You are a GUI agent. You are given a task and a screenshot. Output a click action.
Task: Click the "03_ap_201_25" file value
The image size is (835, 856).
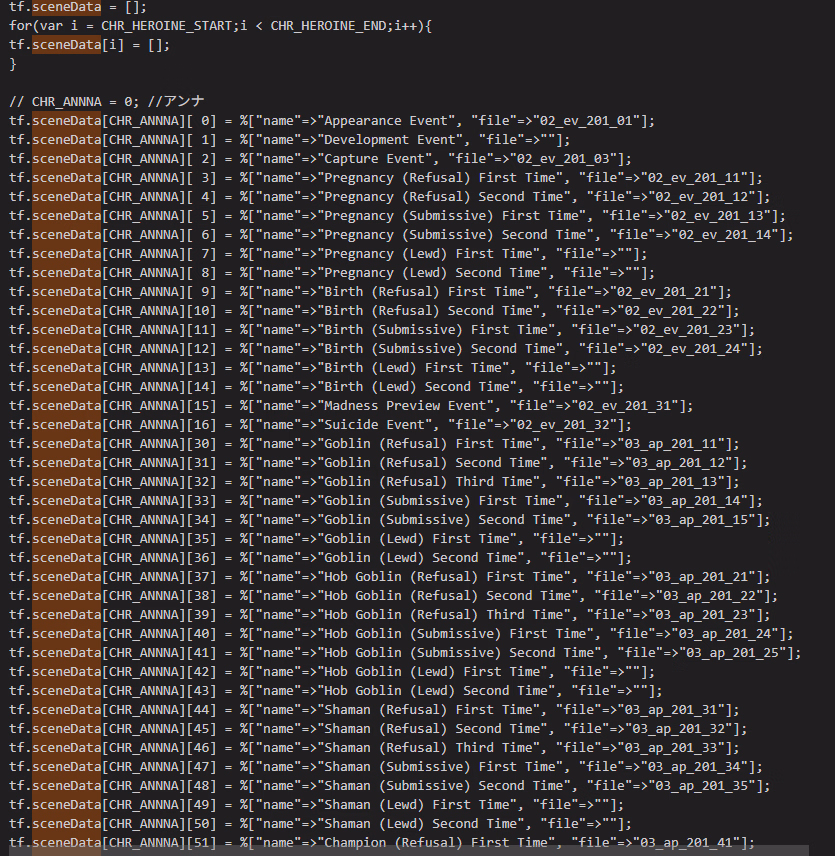741,653
